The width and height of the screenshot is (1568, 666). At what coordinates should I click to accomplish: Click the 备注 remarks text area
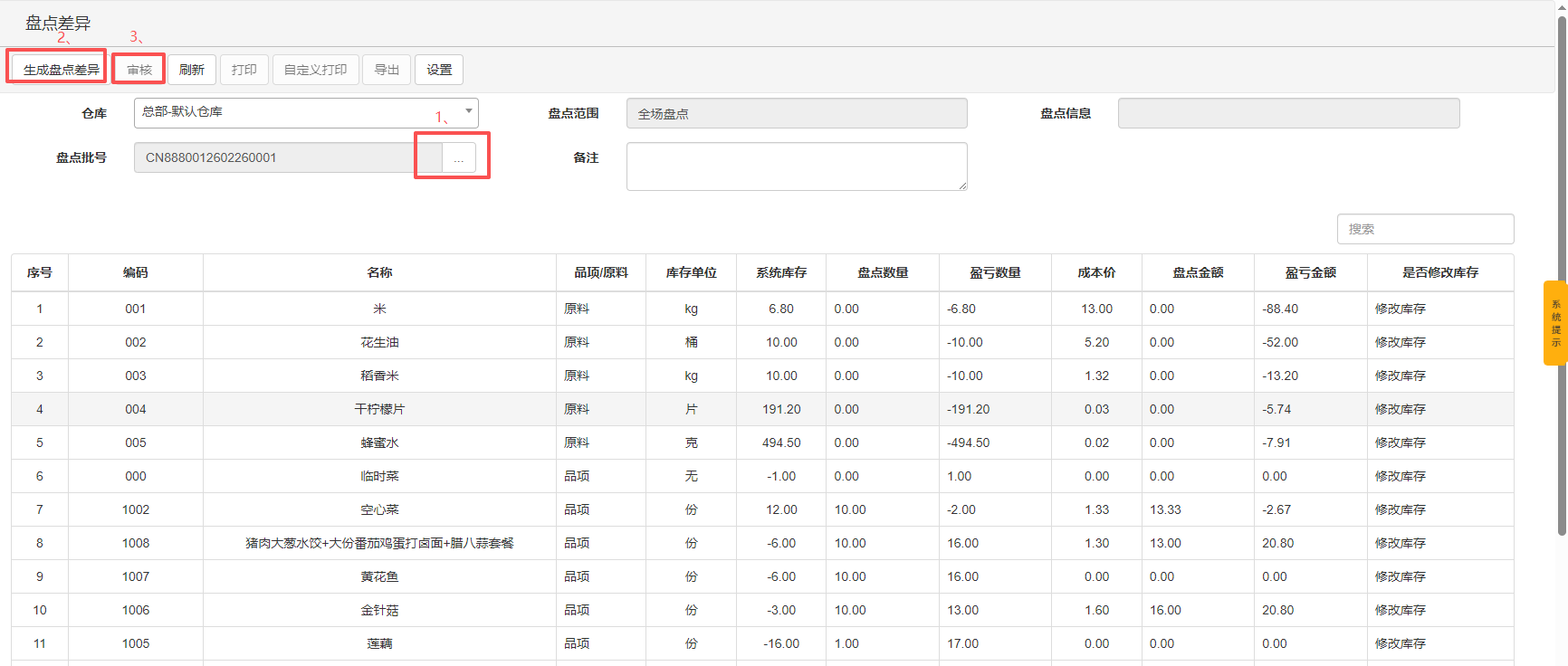pos(796,166)
